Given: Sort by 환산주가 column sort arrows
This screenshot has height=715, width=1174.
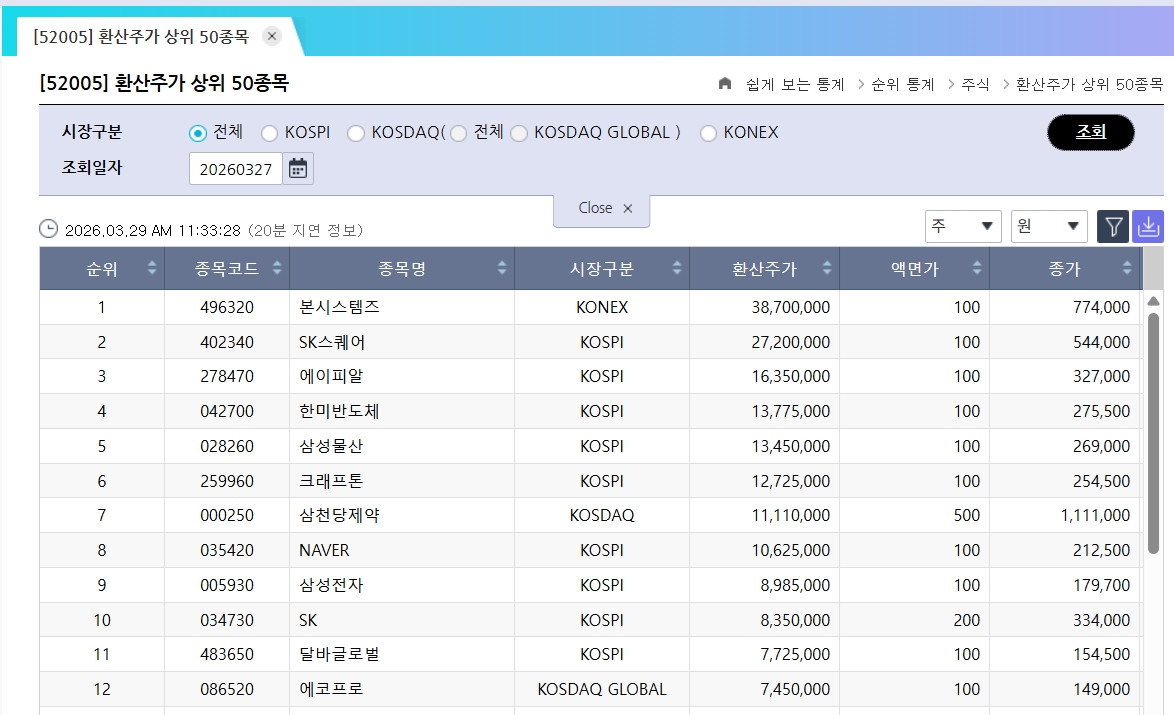Looking at the screenshot, I should click(x=827, y=268).
